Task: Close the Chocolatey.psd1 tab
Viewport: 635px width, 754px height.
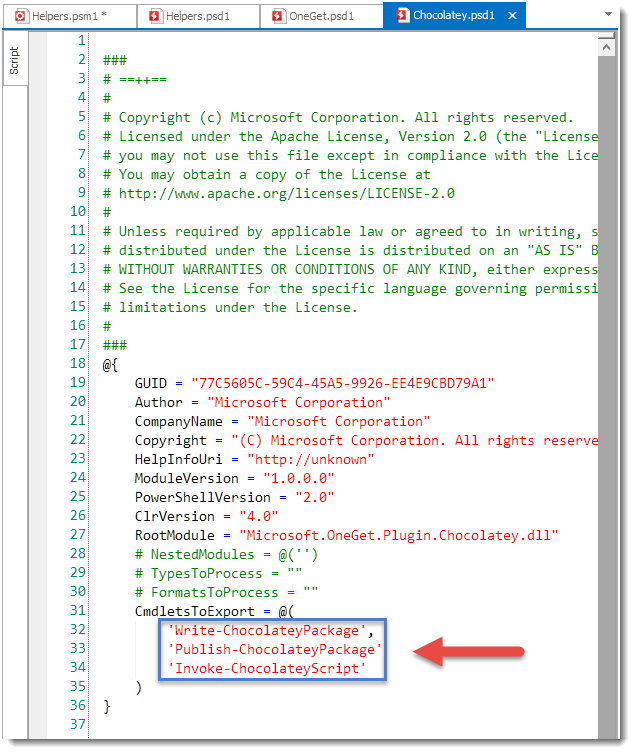Action: (512, 15)
